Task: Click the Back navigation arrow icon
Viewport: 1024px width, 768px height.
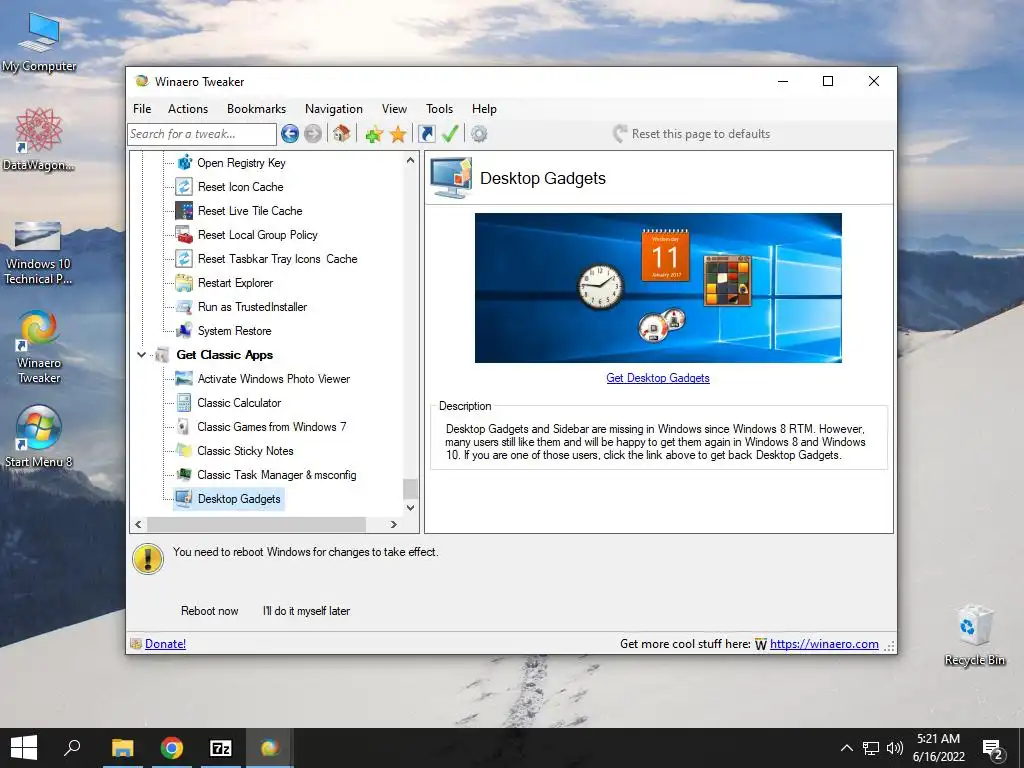Action: (290, 134)
